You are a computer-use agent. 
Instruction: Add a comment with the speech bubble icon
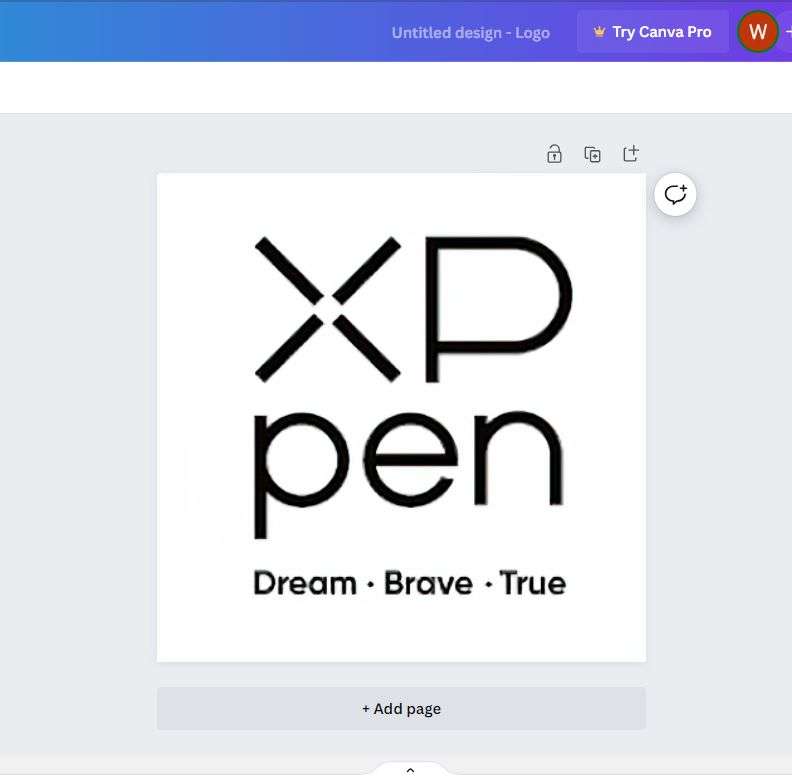tap(676, 194)
